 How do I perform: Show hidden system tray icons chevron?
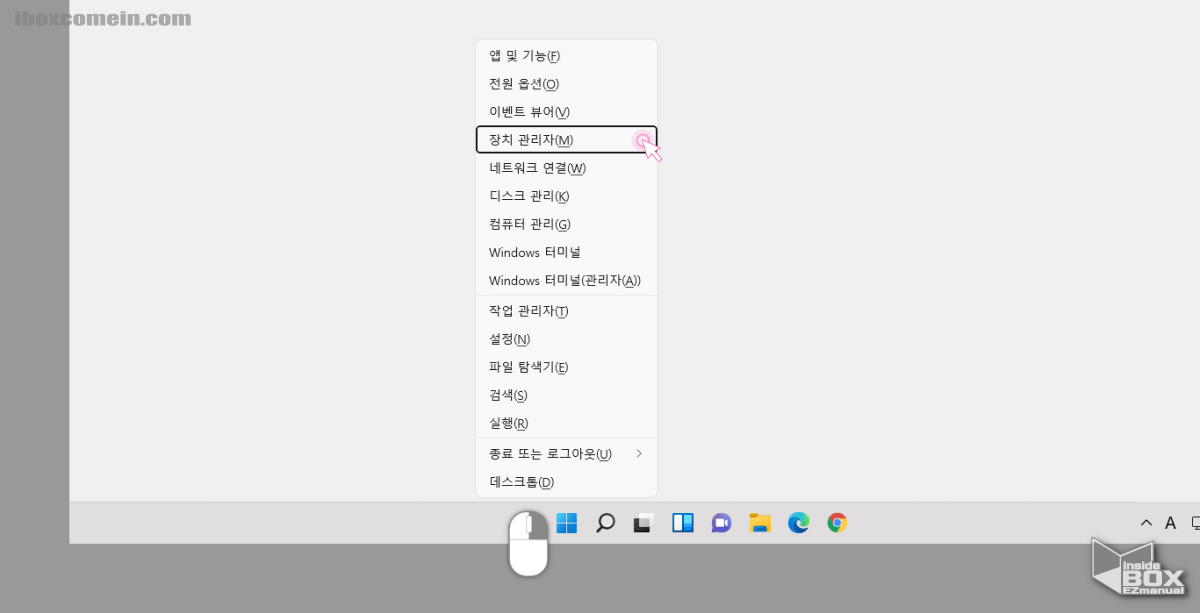pos(1146,523)
